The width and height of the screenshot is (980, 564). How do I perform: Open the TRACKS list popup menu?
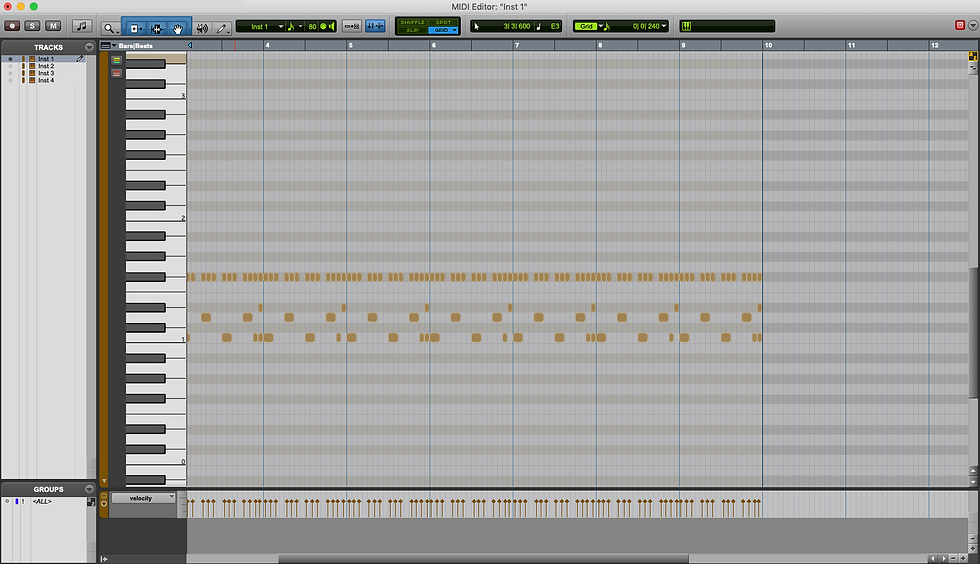(x=89, y=48)
